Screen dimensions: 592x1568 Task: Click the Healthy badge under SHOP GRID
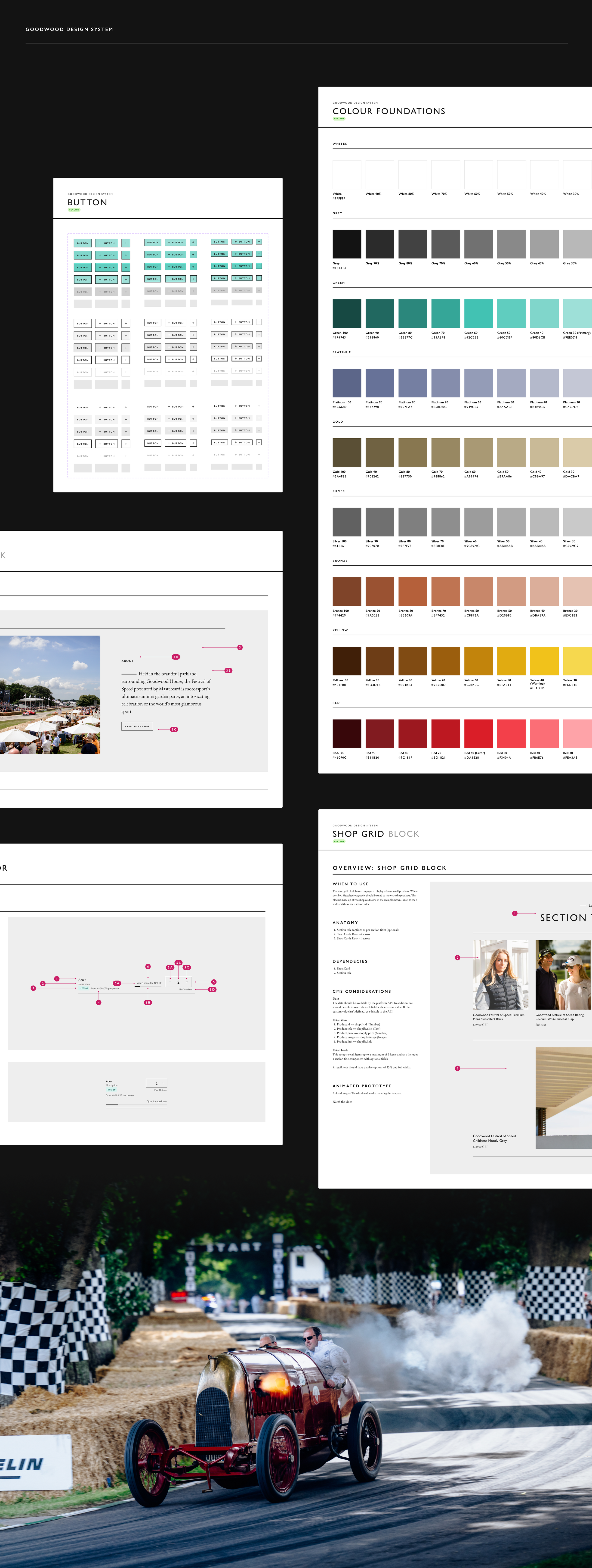coord(339,841)
